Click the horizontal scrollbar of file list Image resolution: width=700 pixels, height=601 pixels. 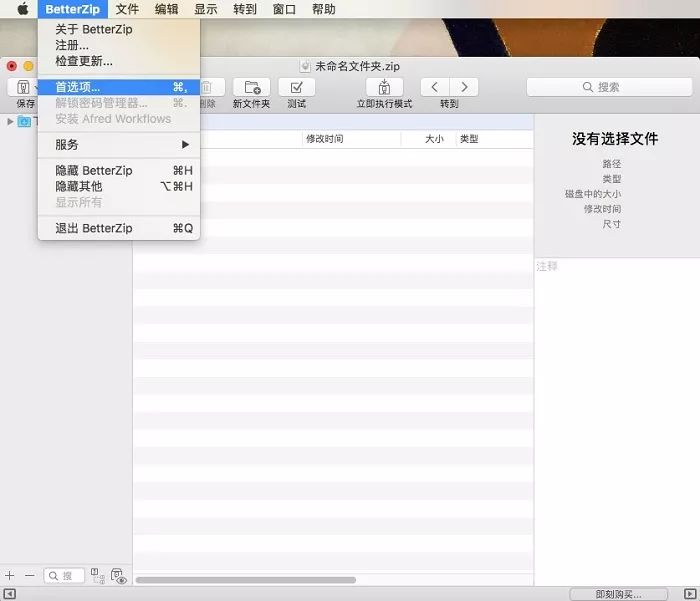[246, 580]
